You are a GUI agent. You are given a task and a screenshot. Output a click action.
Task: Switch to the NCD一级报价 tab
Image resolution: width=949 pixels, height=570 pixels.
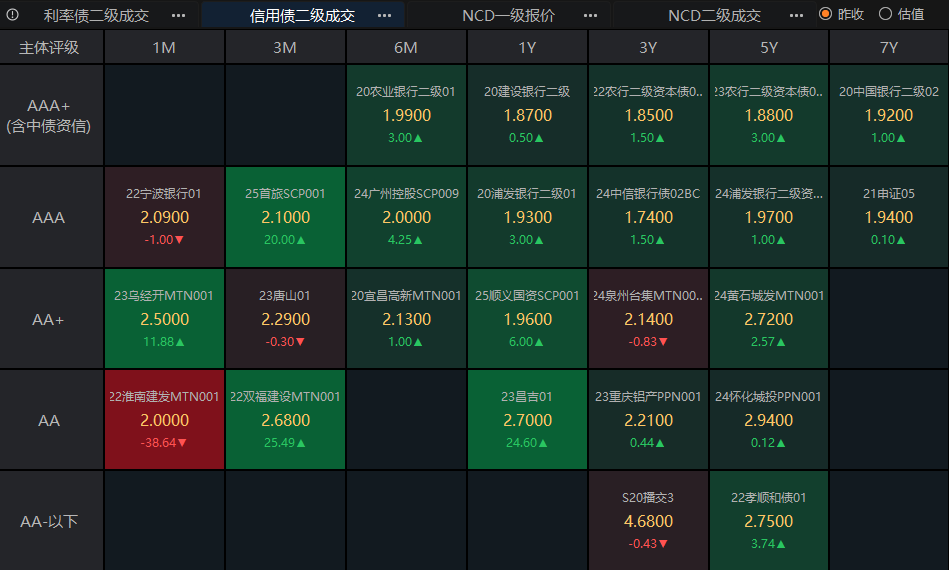point(508,16)
